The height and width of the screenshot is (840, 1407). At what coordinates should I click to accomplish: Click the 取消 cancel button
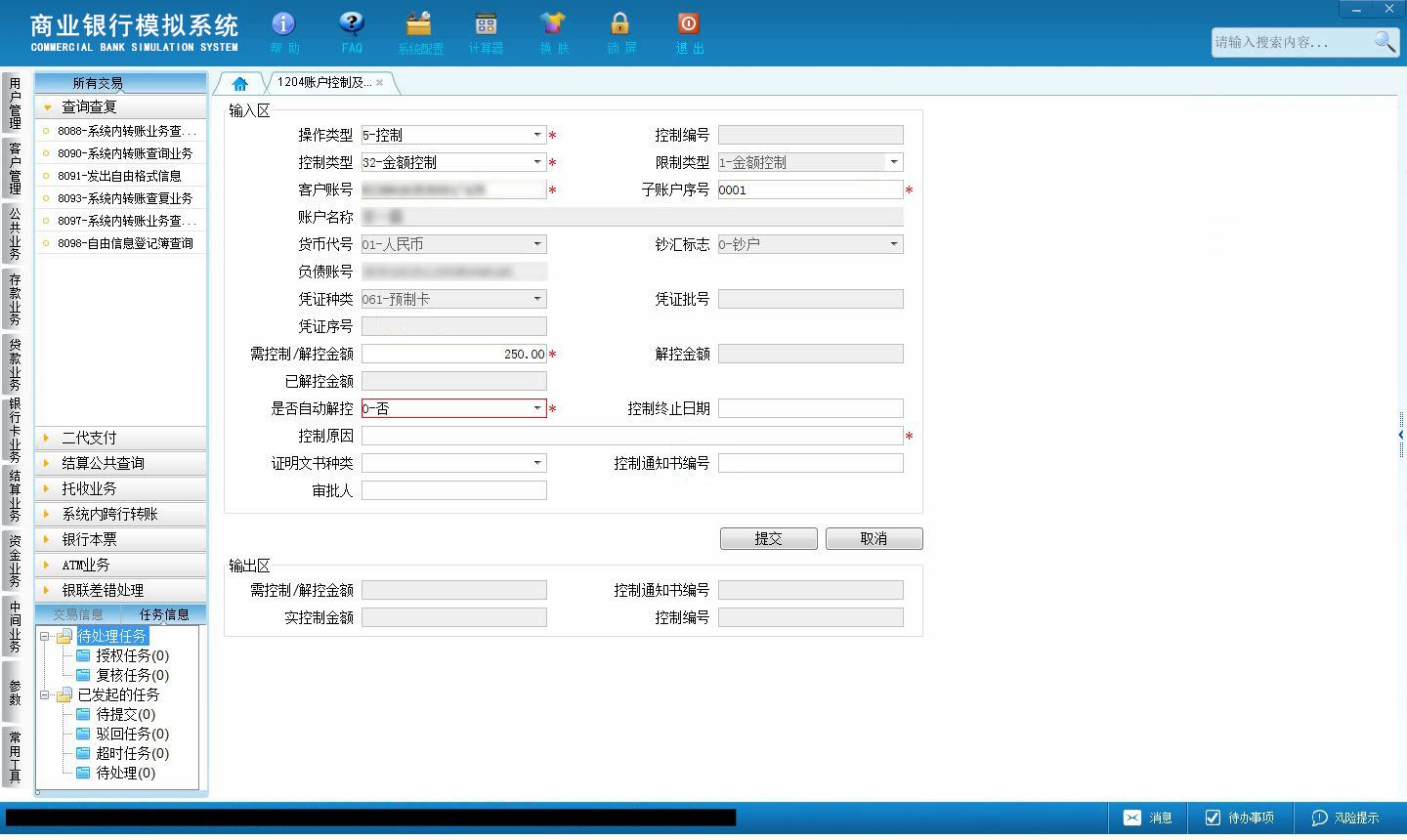pos(874,538)
